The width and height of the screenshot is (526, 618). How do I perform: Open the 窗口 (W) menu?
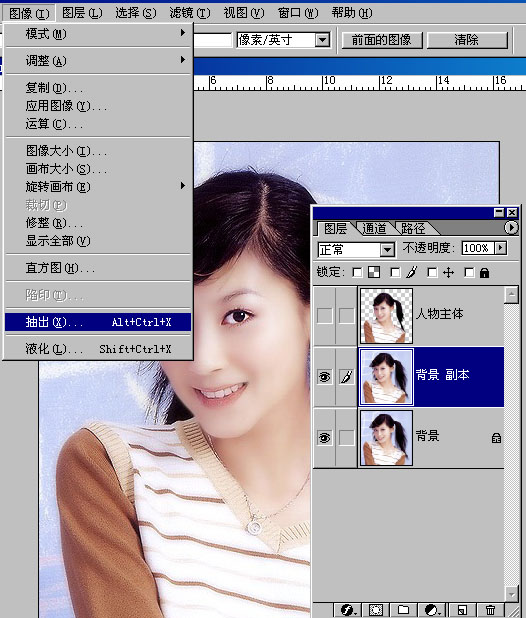(x=297, y=13)
